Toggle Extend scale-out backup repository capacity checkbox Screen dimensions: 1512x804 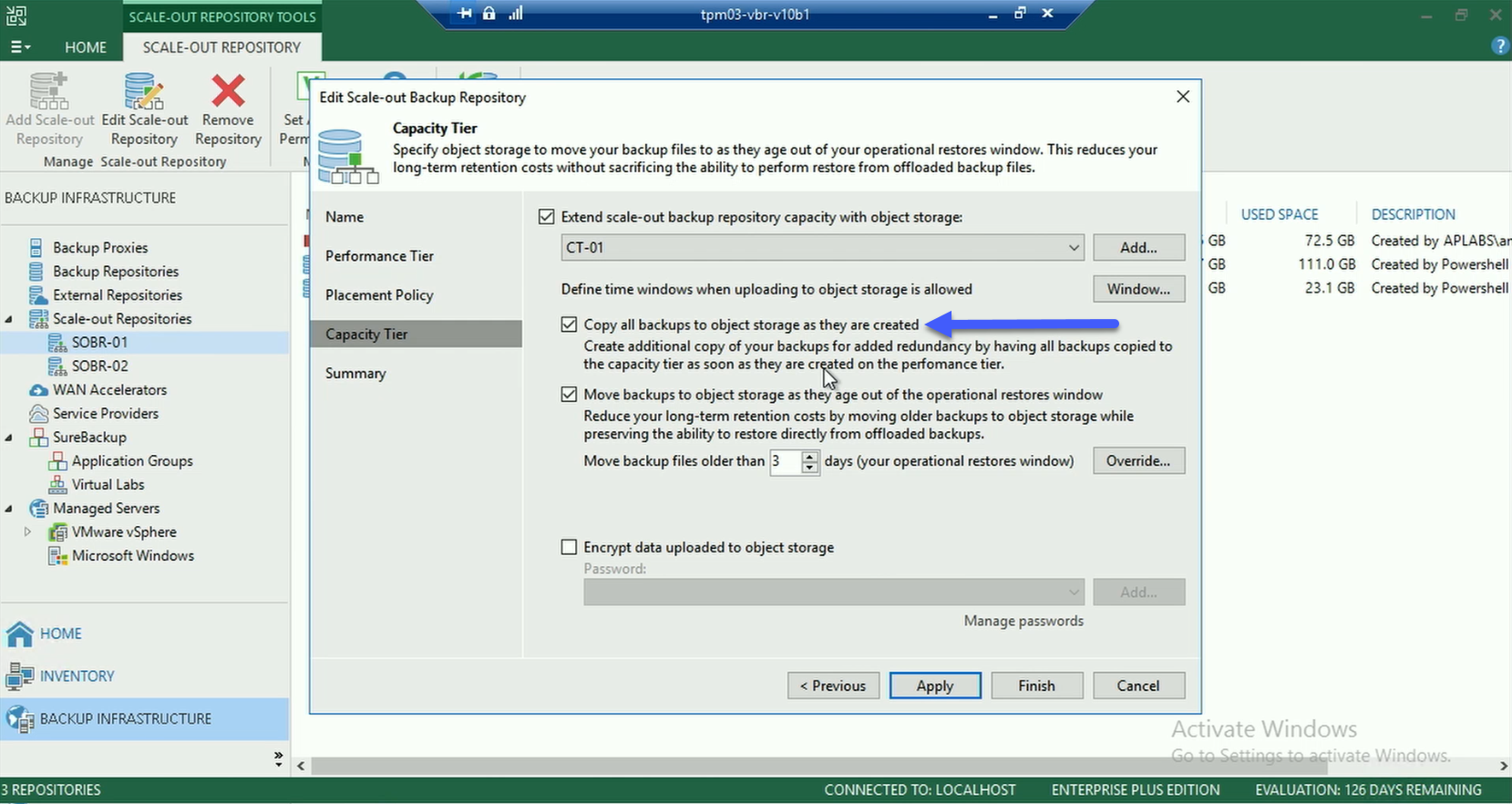(x=546, y=217)
